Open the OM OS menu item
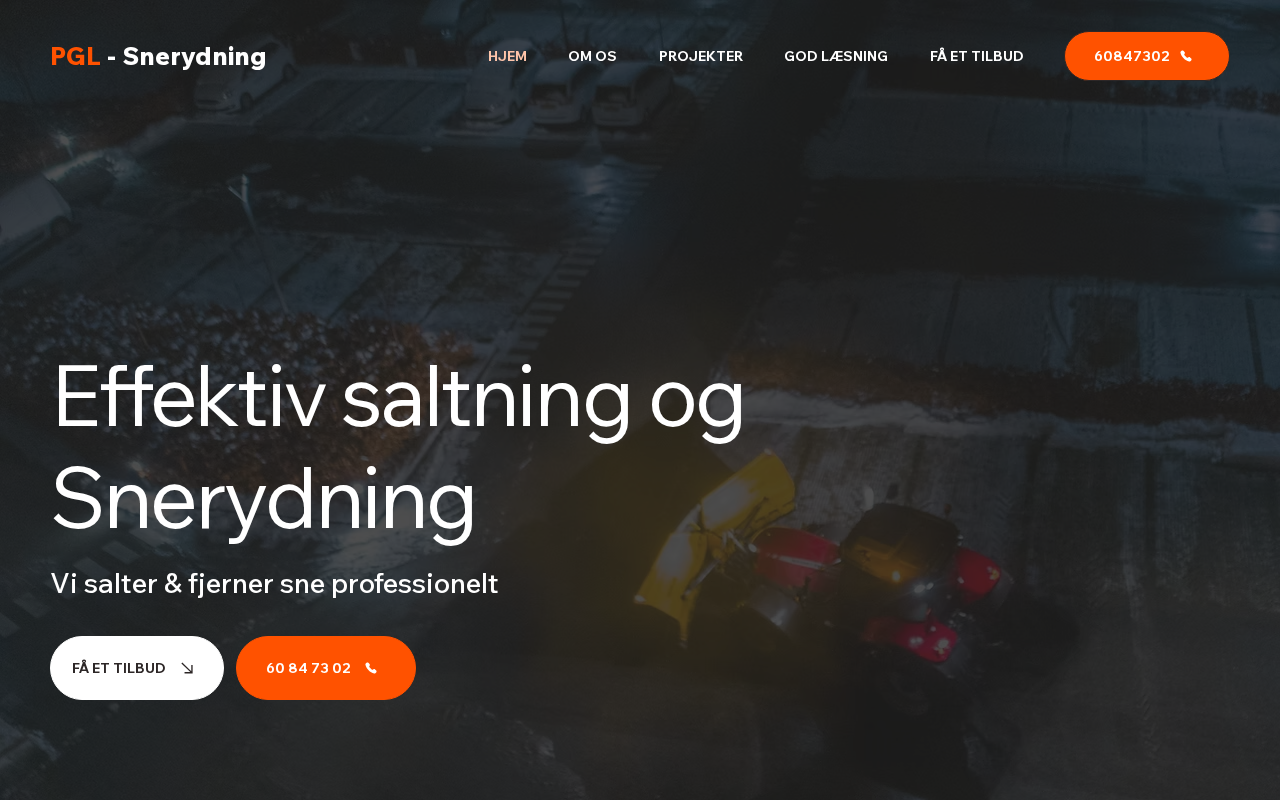 [x=592, y=56]
